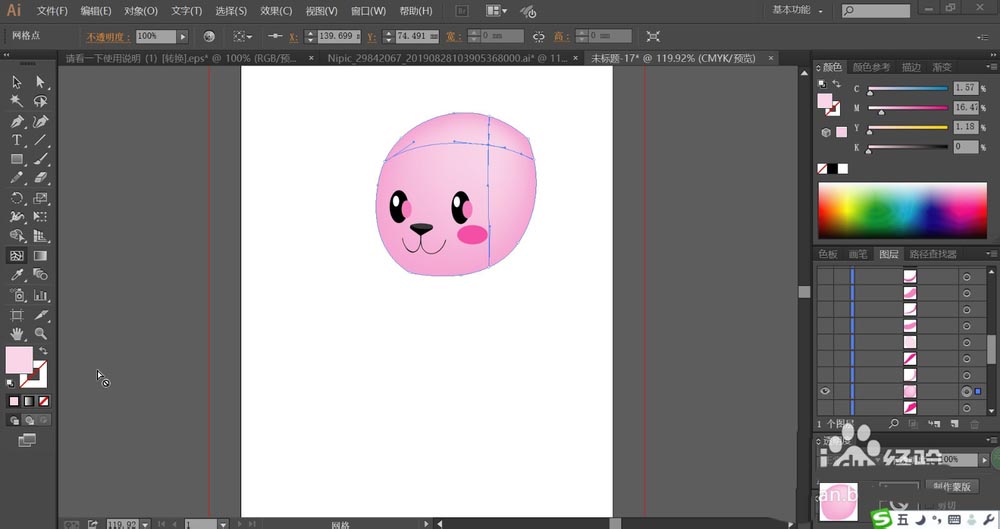This screenshot has width=1000, height=529.
Task: Choose the Eyedropper tool
Action: (x=17, y=275)
